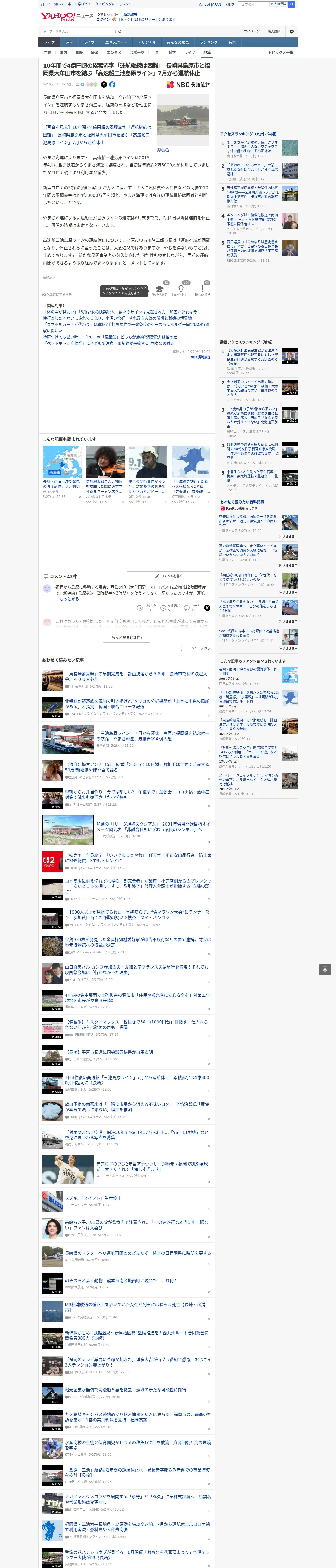The width and height of the screenshot is (336, 1568).
Task: Open video ranking item 2 about 史上最速のスピード出世
Action: [253, 388]
